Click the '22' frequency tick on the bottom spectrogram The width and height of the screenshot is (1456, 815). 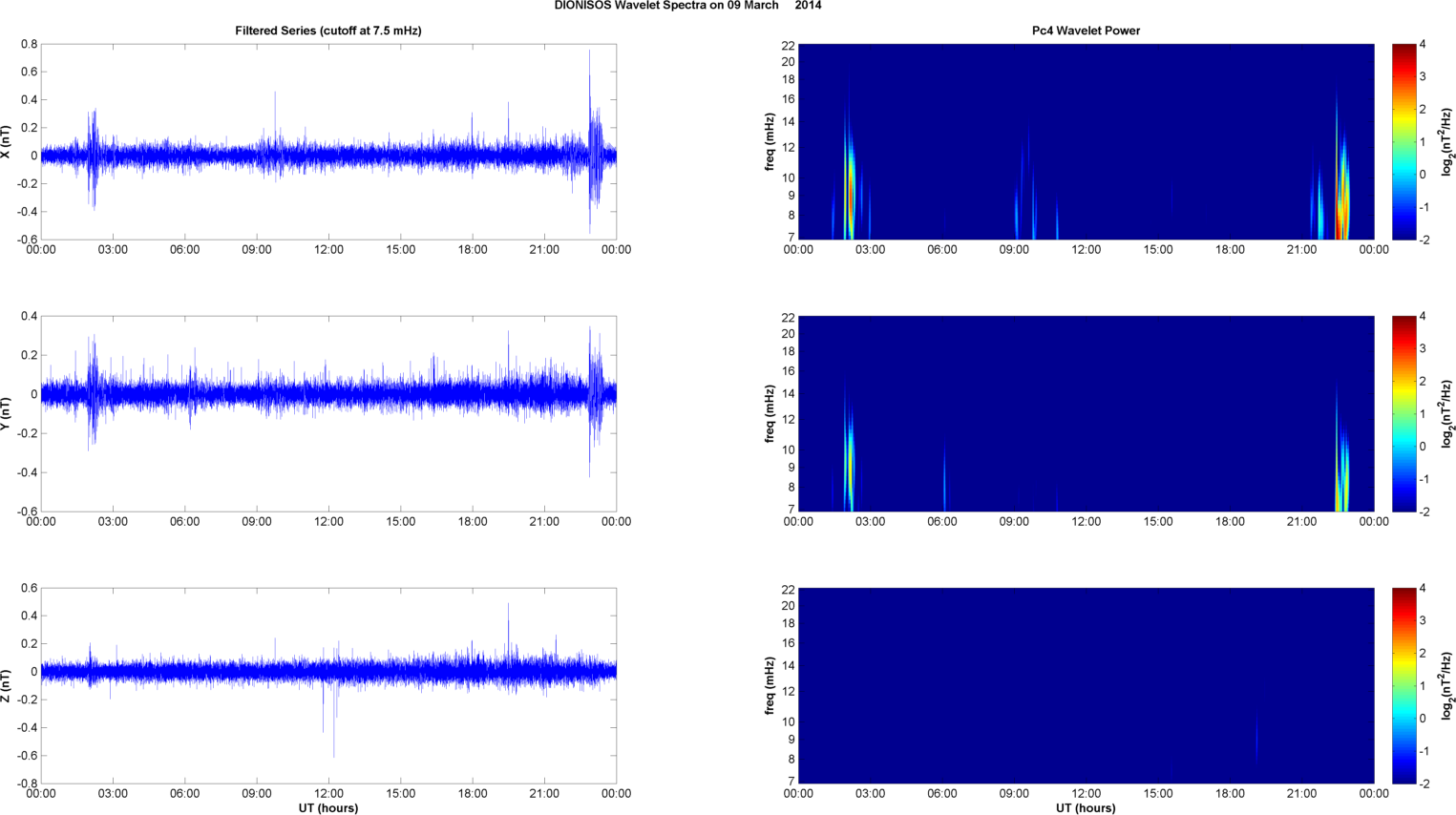(x=788, y=590)
